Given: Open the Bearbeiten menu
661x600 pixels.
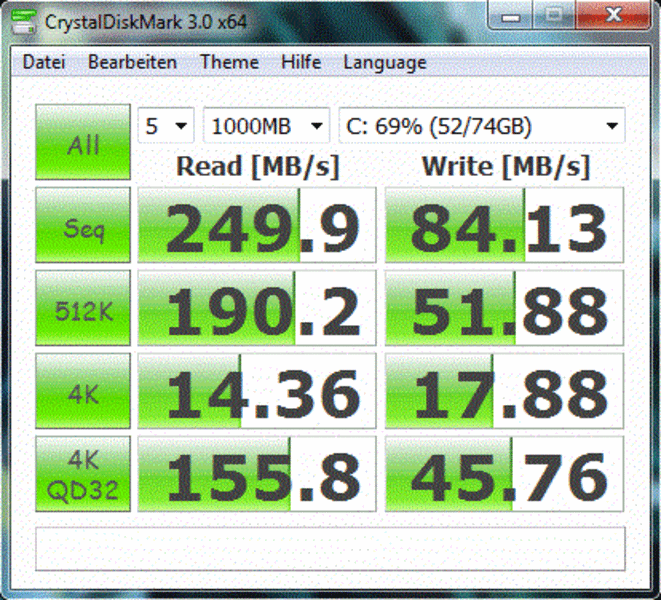Looking at the screenshot, I should 132,62.
